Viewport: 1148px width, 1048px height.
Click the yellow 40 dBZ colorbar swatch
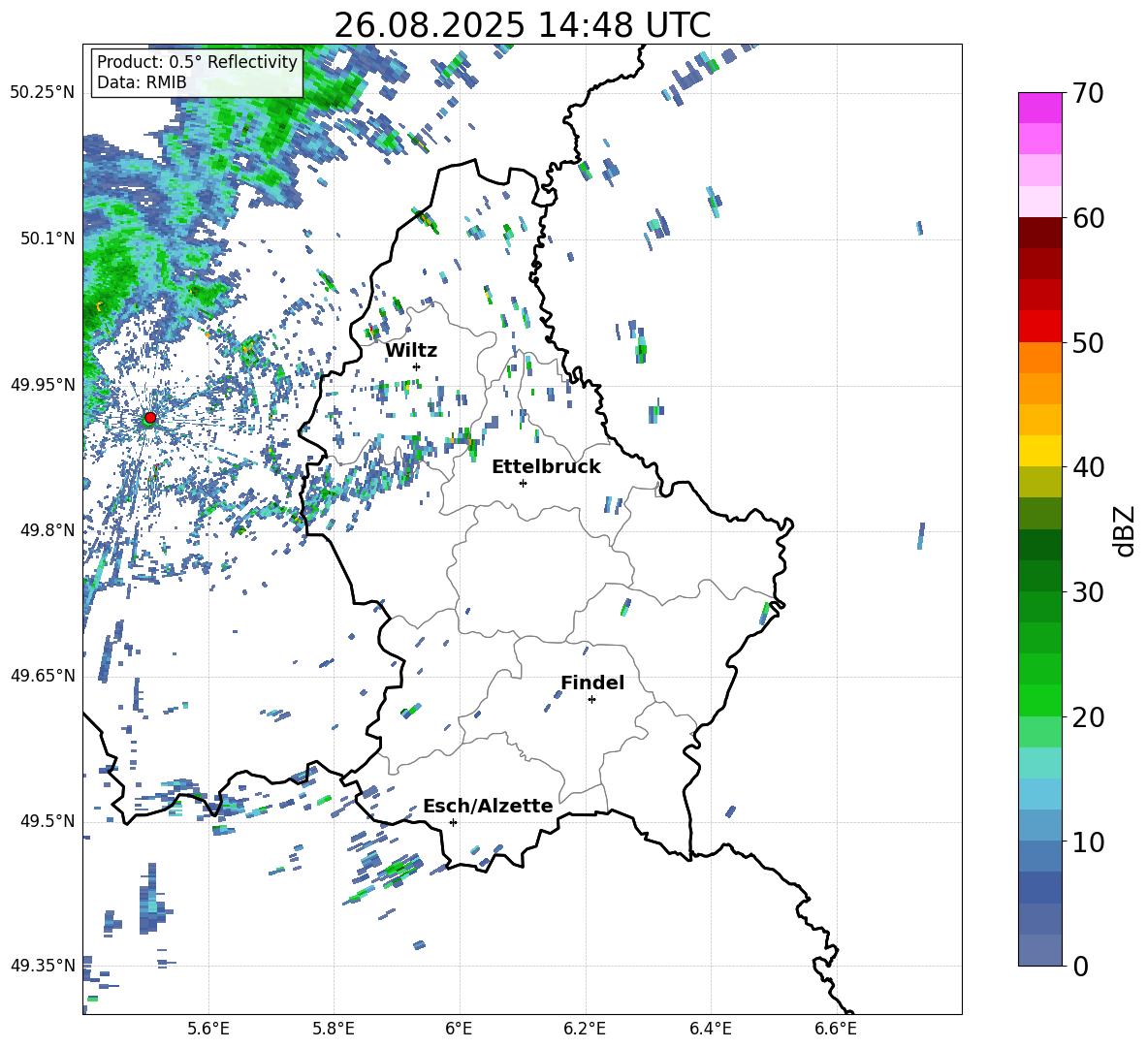point(1039,451)
